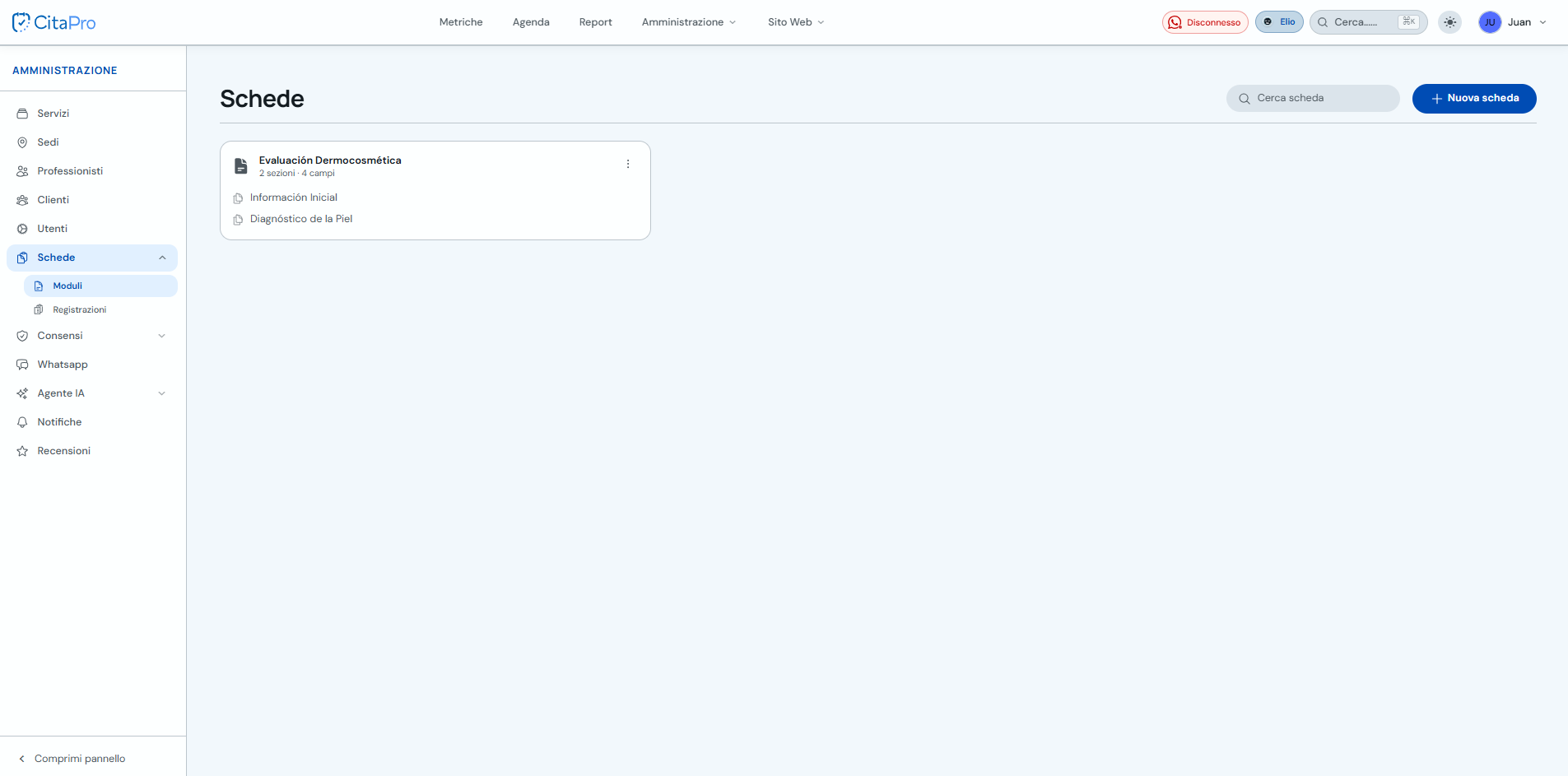Go to Professionisti in the sidebar
1568x776 pixels.
[x=92, y=171]
